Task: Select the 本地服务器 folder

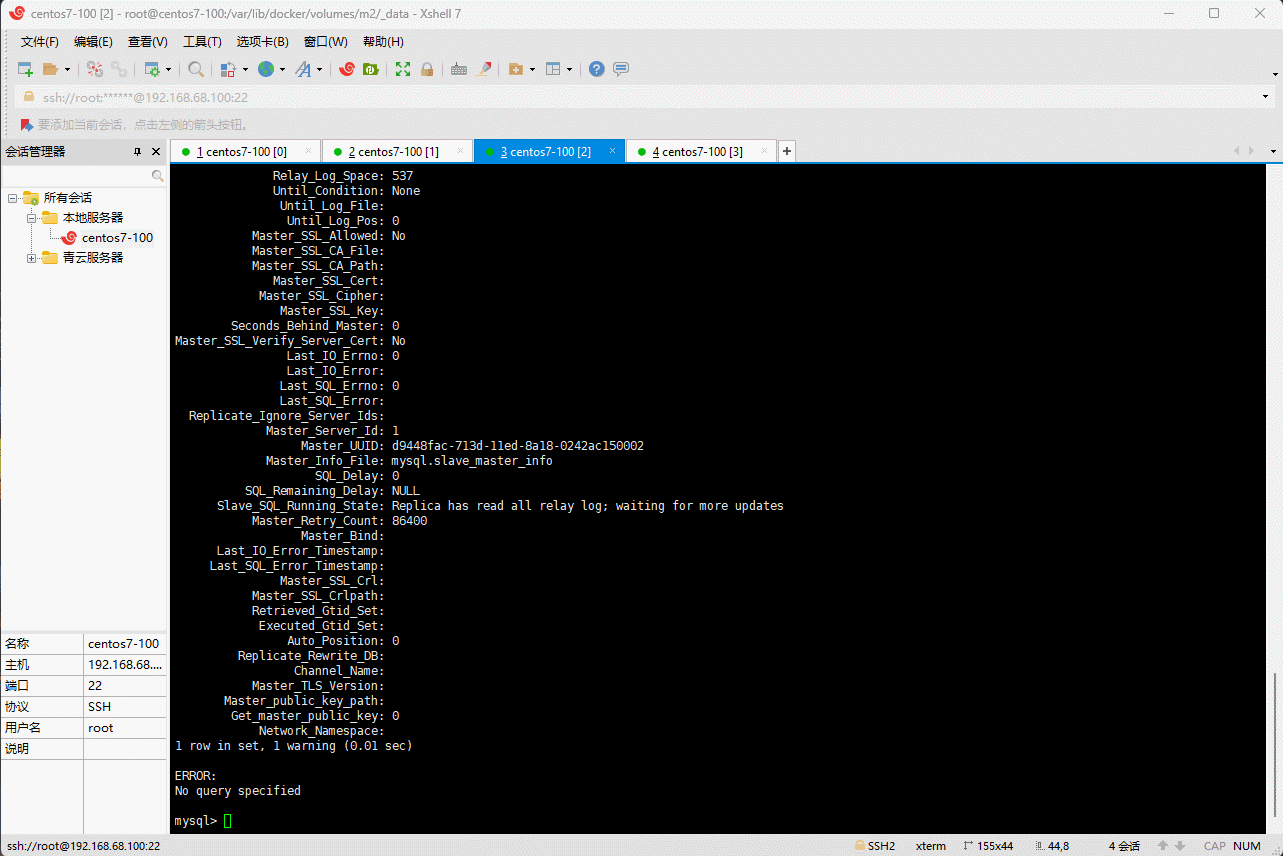Action: tap(93, 218)
